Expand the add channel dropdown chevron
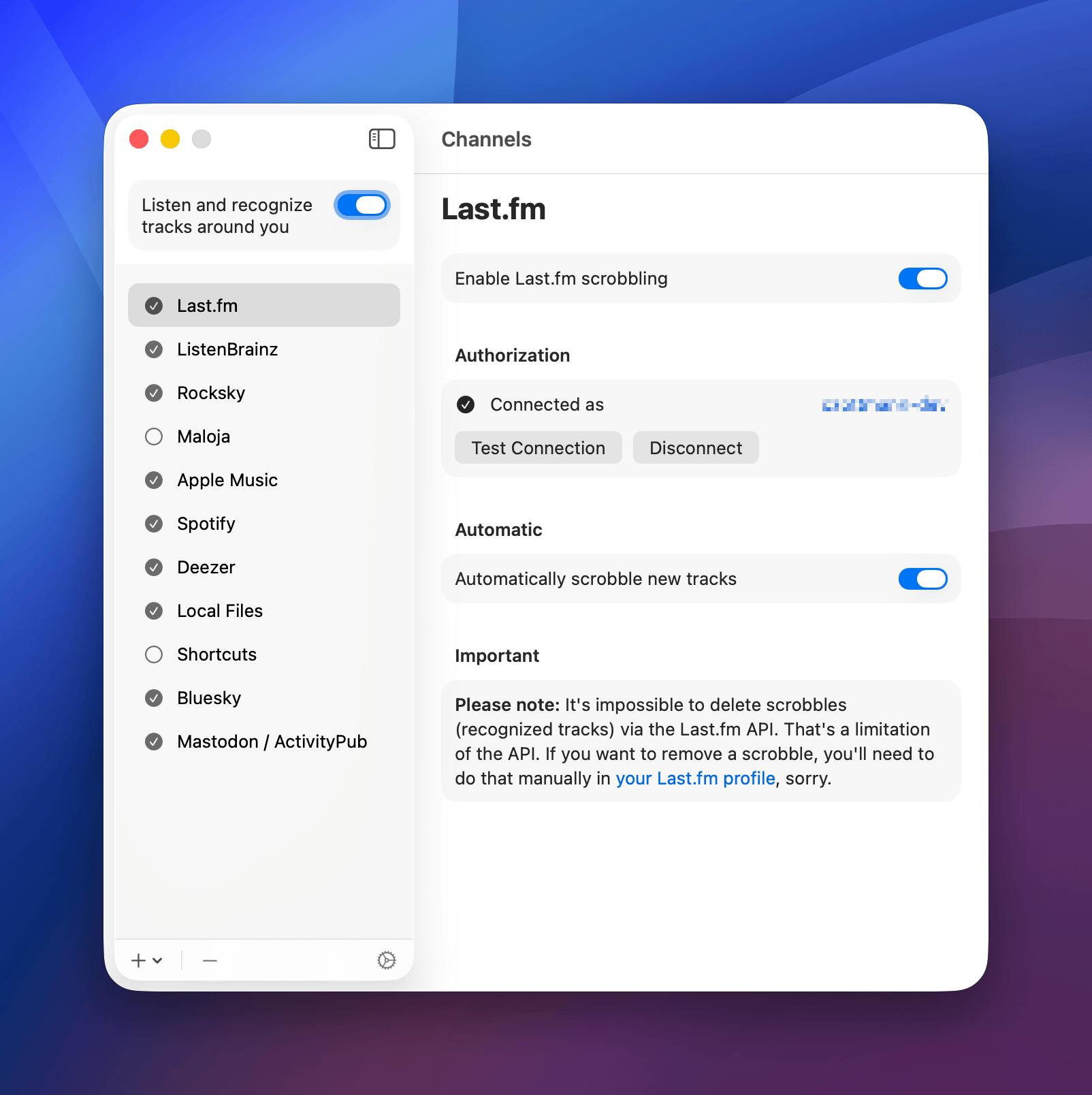The width and height of the screenshot is (1092, 1095). (x=158, y=960)
